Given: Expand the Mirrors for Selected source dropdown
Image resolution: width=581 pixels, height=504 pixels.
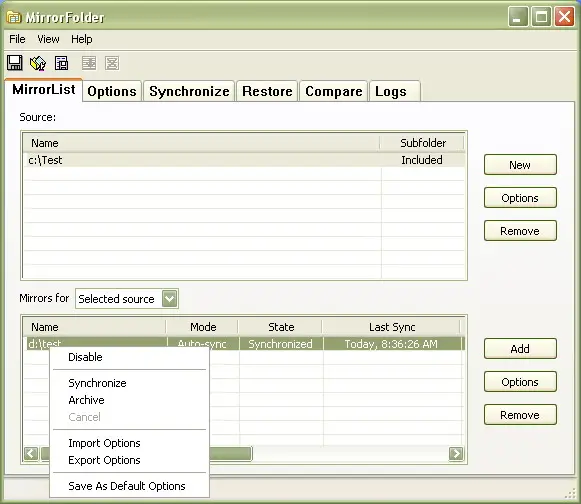Looking at the screenshot, I should click(170, 299).
